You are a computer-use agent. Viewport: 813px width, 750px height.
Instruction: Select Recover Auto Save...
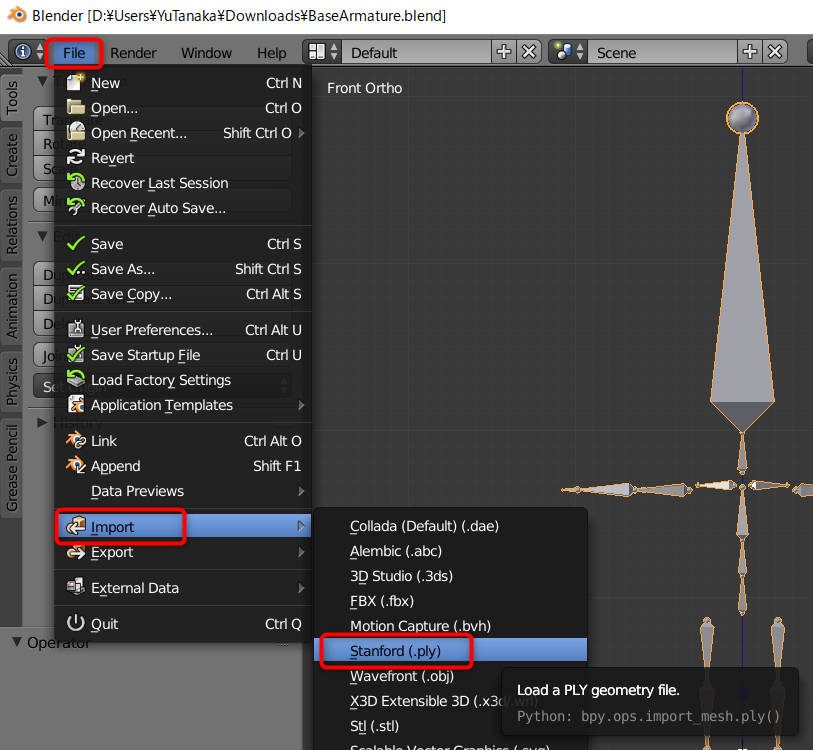183,207
